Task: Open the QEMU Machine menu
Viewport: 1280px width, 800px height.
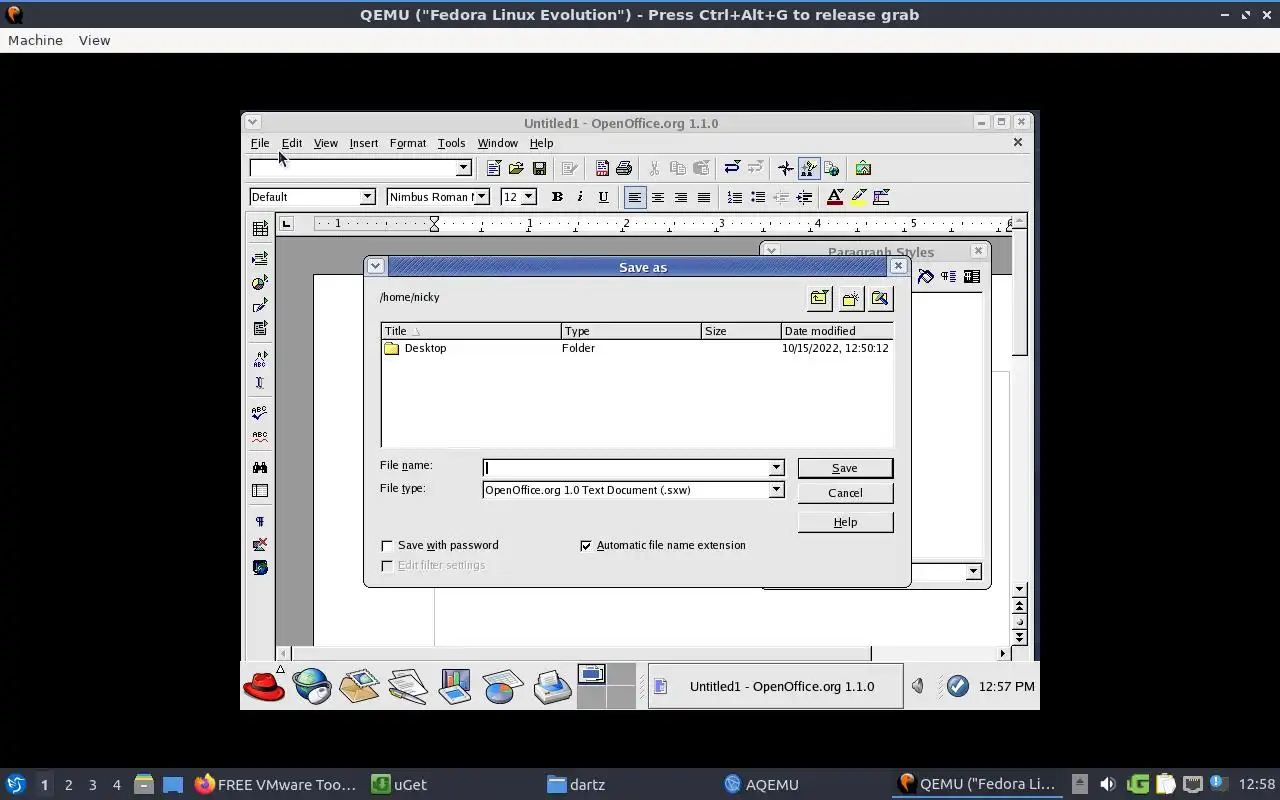Action: click(x=35, y=40)
